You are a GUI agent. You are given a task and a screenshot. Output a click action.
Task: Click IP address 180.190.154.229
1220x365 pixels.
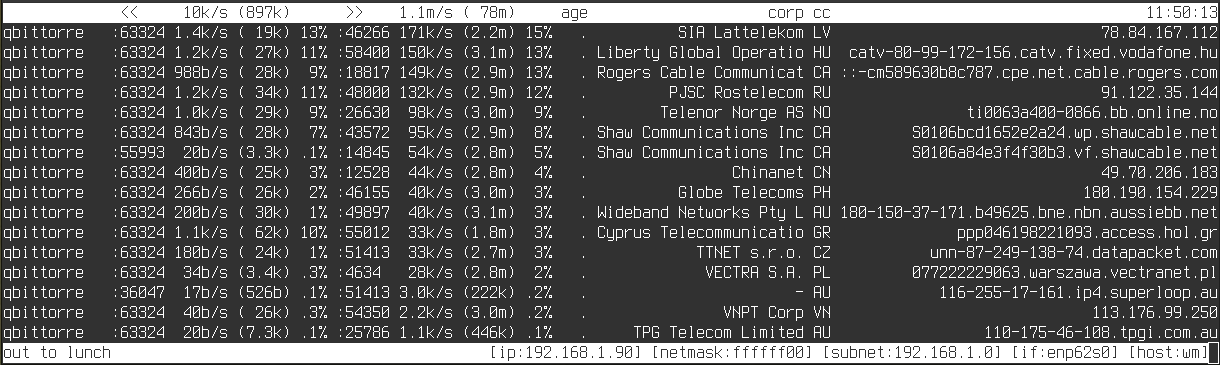click(1151, 192)
